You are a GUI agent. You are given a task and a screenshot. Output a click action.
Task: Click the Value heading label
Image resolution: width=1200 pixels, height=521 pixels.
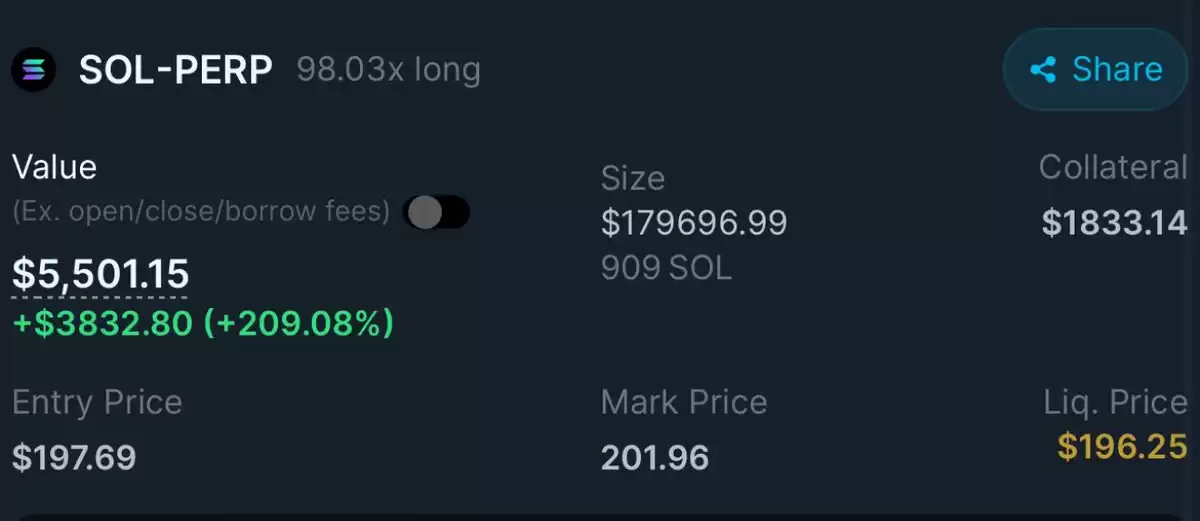54,167
